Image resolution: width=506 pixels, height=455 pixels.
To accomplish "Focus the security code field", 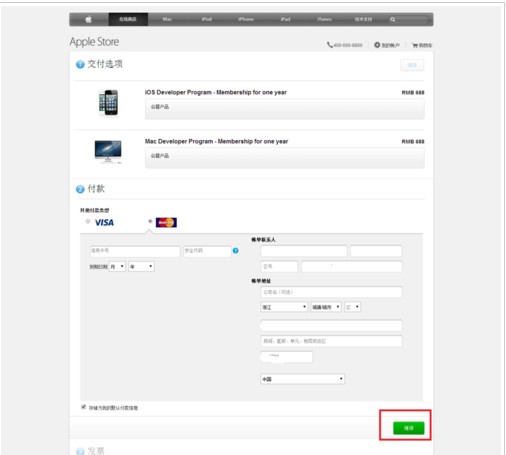I will 207,251.
